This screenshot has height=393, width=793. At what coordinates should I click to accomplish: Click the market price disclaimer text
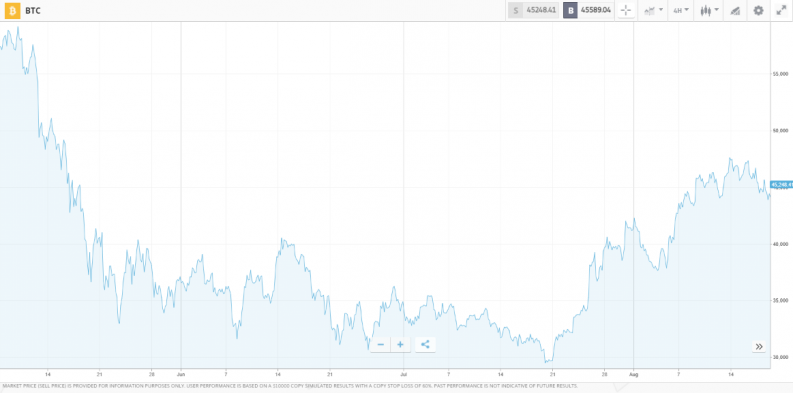pos(289,386)
